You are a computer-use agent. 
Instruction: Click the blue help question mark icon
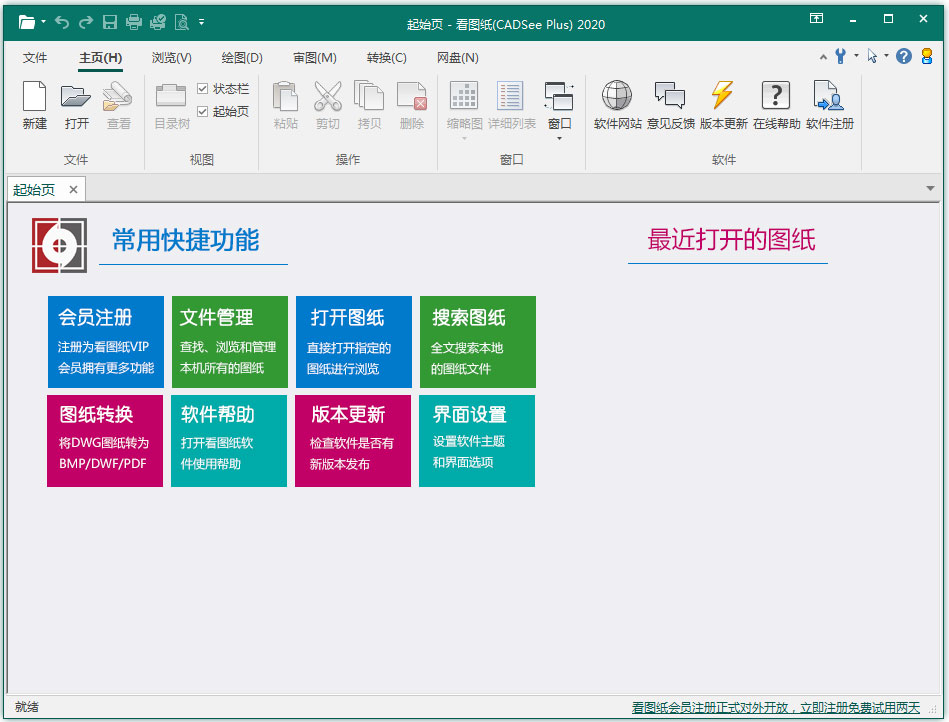(903, 57)
